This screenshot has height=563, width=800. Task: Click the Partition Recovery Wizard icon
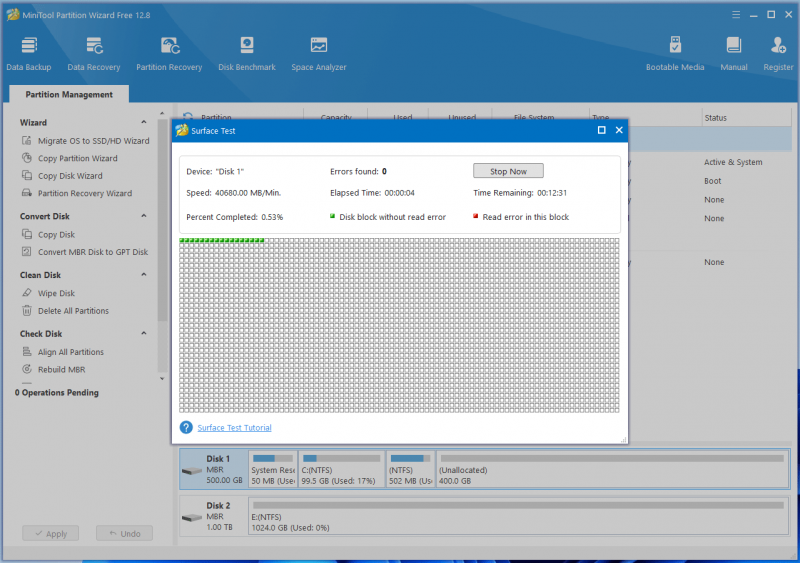pos(27,193)
